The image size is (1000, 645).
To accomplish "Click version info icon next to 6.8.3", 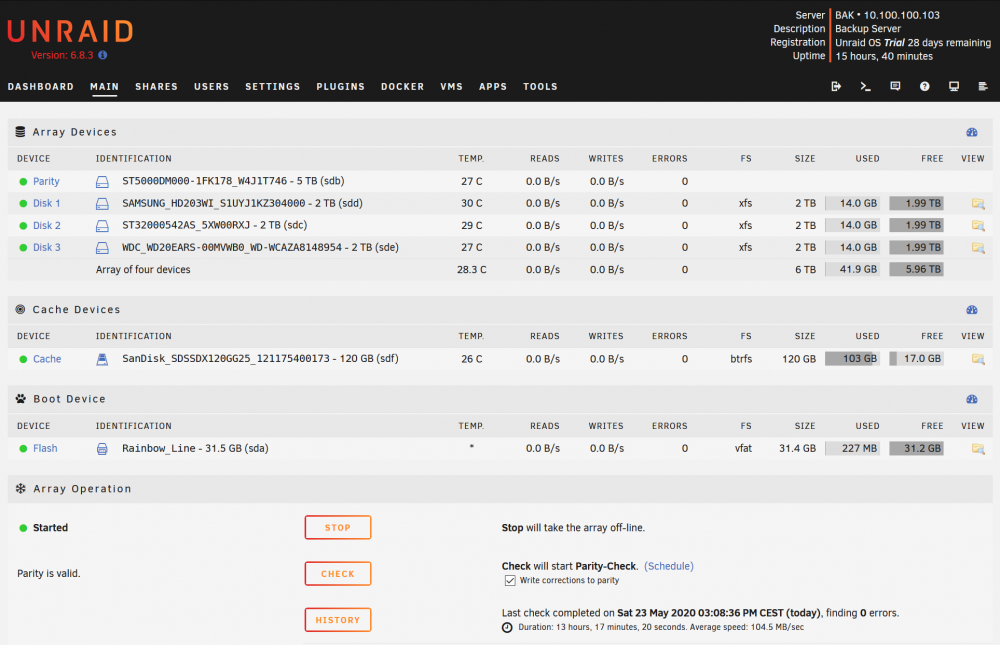I will click(103, 55).
